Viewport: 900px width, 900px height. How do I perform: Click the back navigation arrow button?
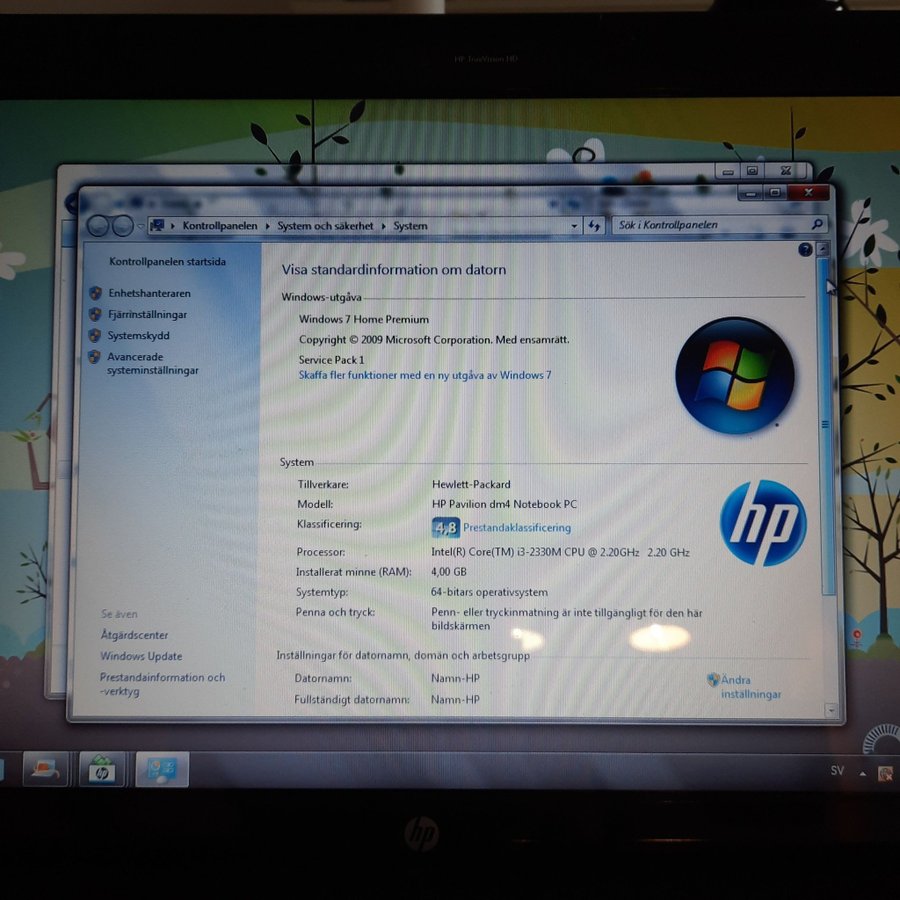coord(98,226)
